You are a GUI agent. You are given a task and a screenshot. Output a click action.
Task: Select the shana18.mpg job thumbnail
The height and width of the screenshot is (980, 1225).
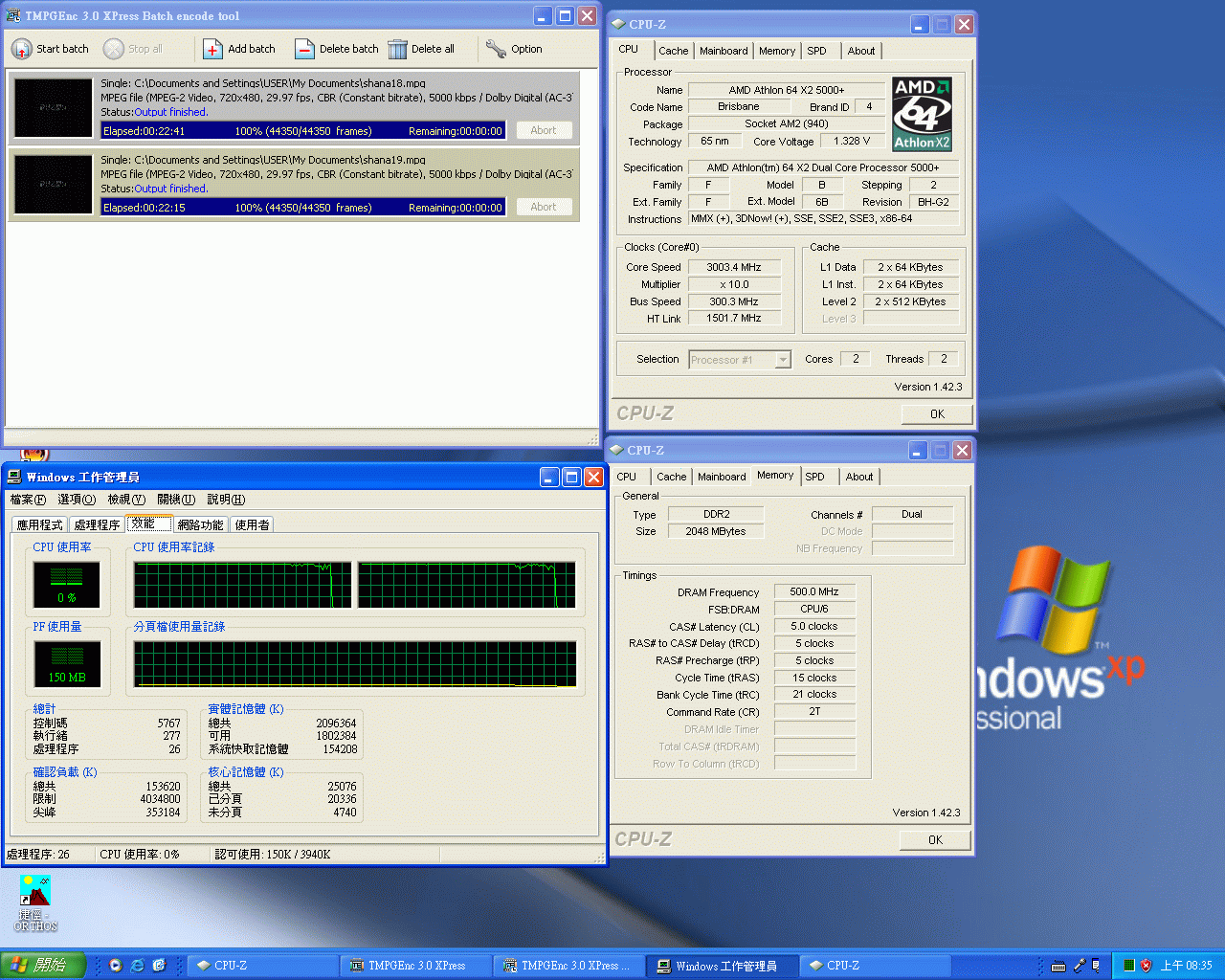coord(54,107)
